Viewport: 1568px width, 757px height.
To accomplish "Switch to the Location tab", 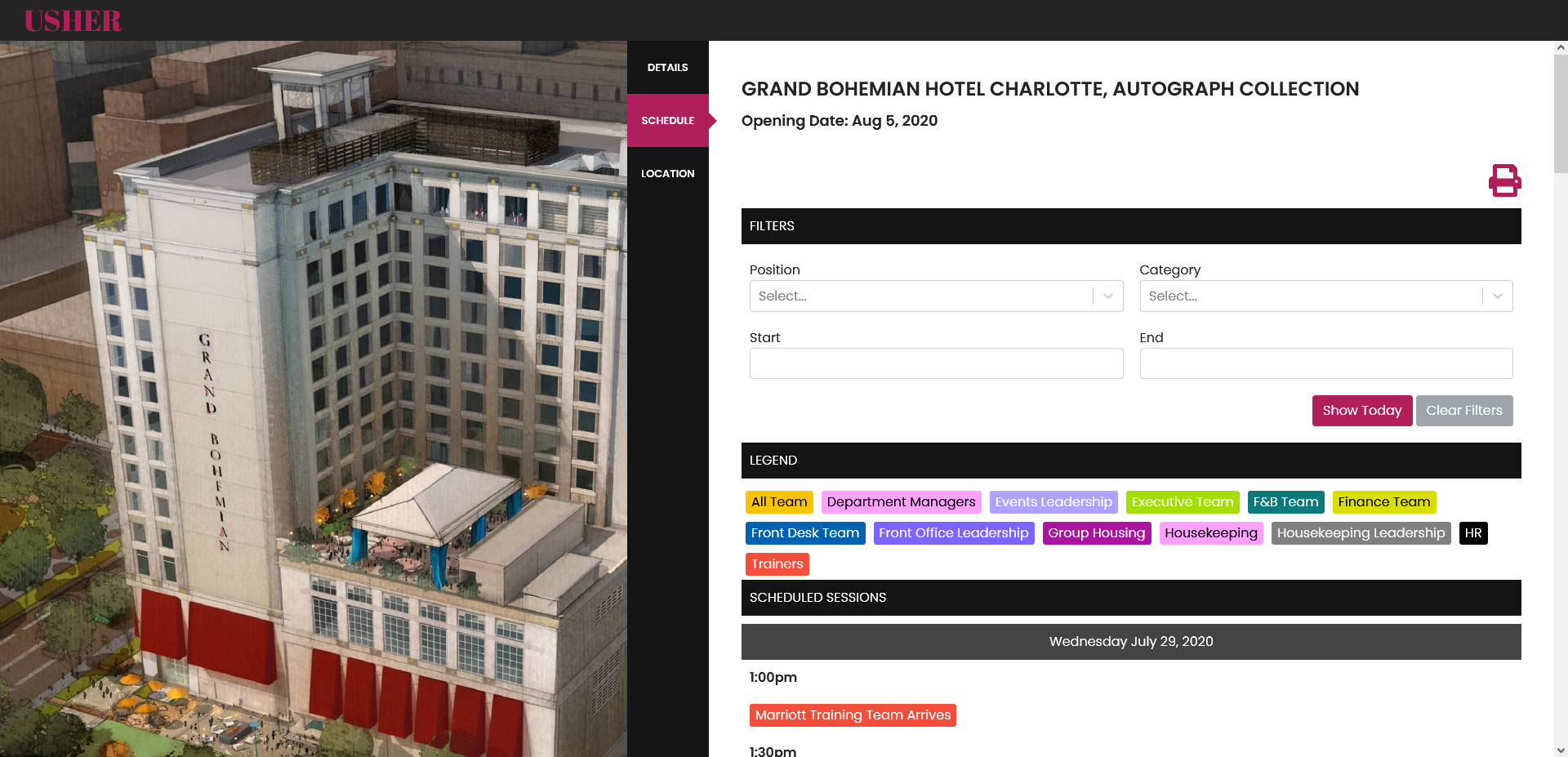I will tap(667, 174).
